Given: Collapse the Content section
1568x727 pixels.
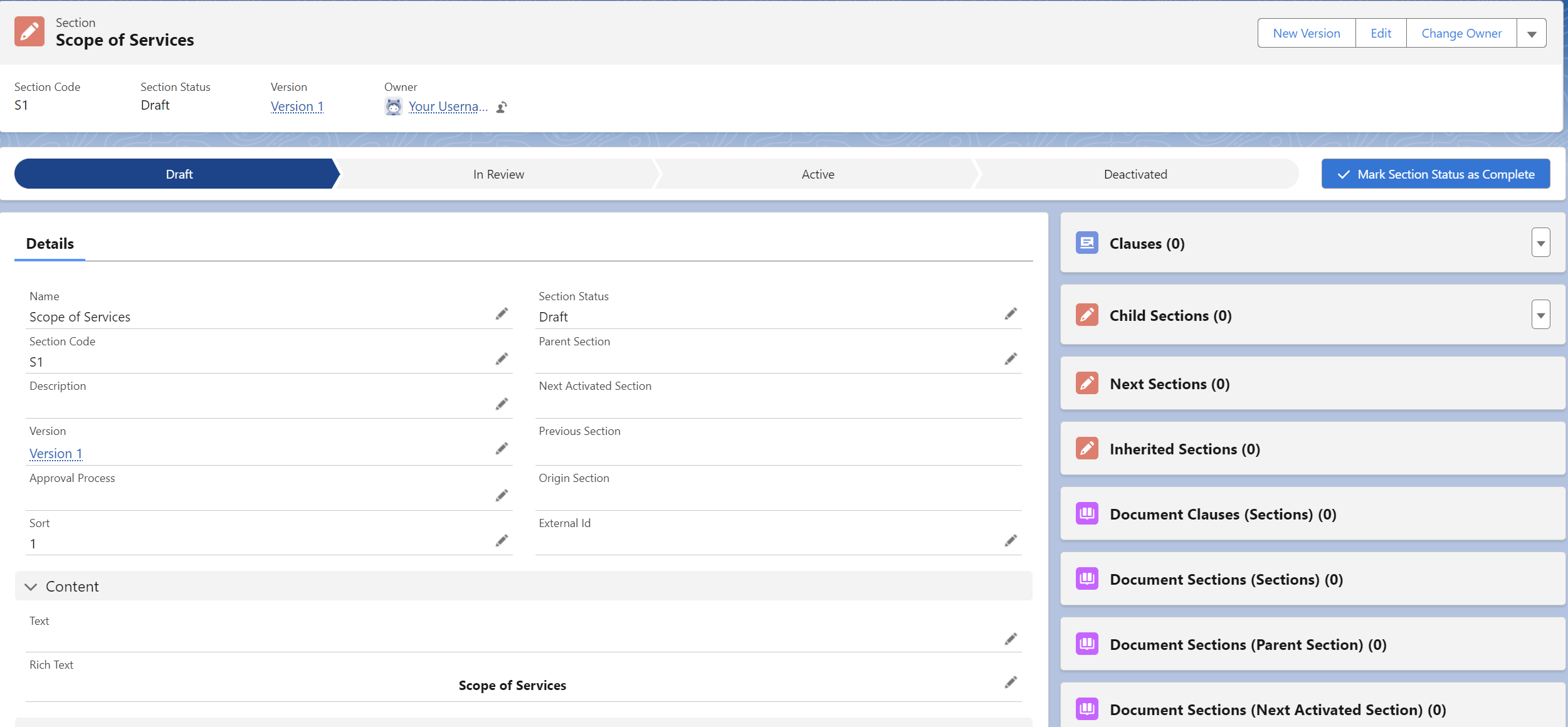Looking at the screenshot, I should click(524, 586).
